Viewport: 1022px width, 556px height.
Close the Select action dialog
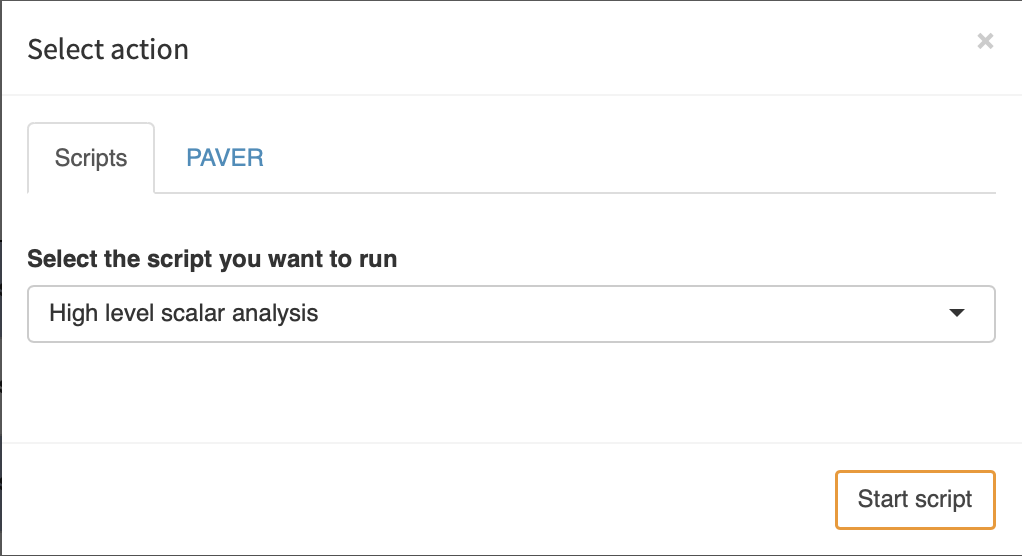[985, 41]
